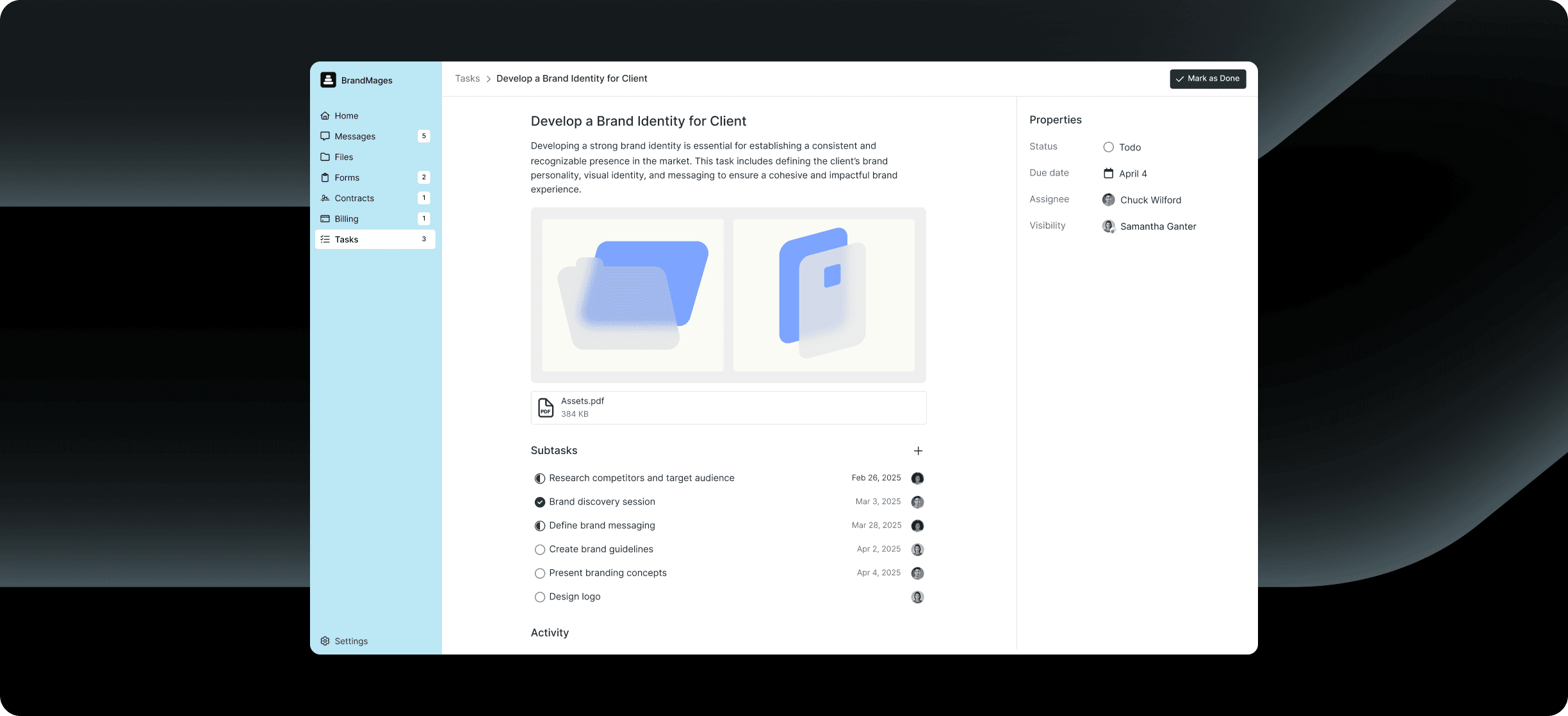1568x716 pixels.
Task: Click Chuck Wilford's assignee avatar
Action: (1108, 200)
